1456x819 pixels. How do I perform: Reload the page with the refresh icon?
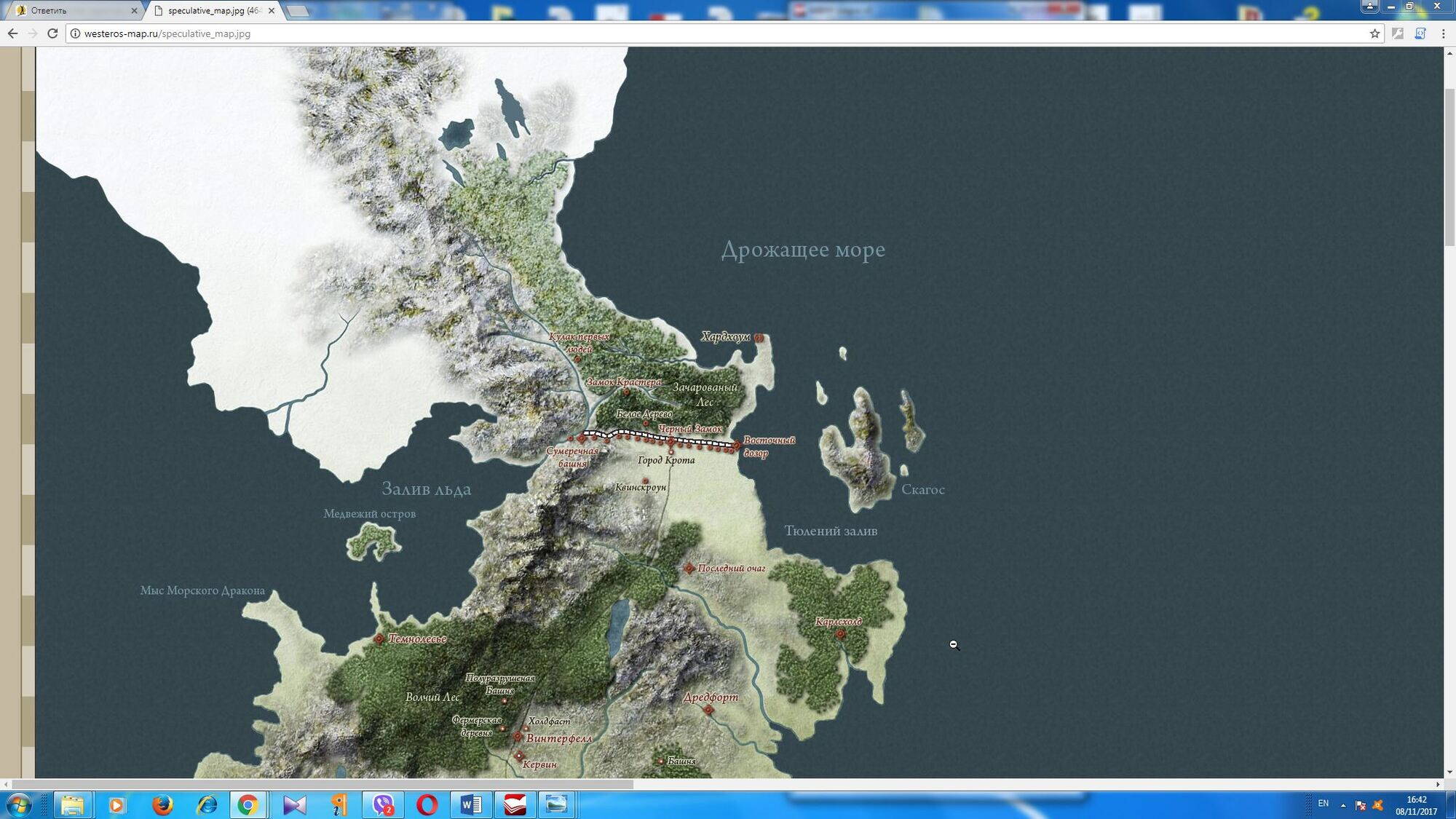tap(52, 33)
